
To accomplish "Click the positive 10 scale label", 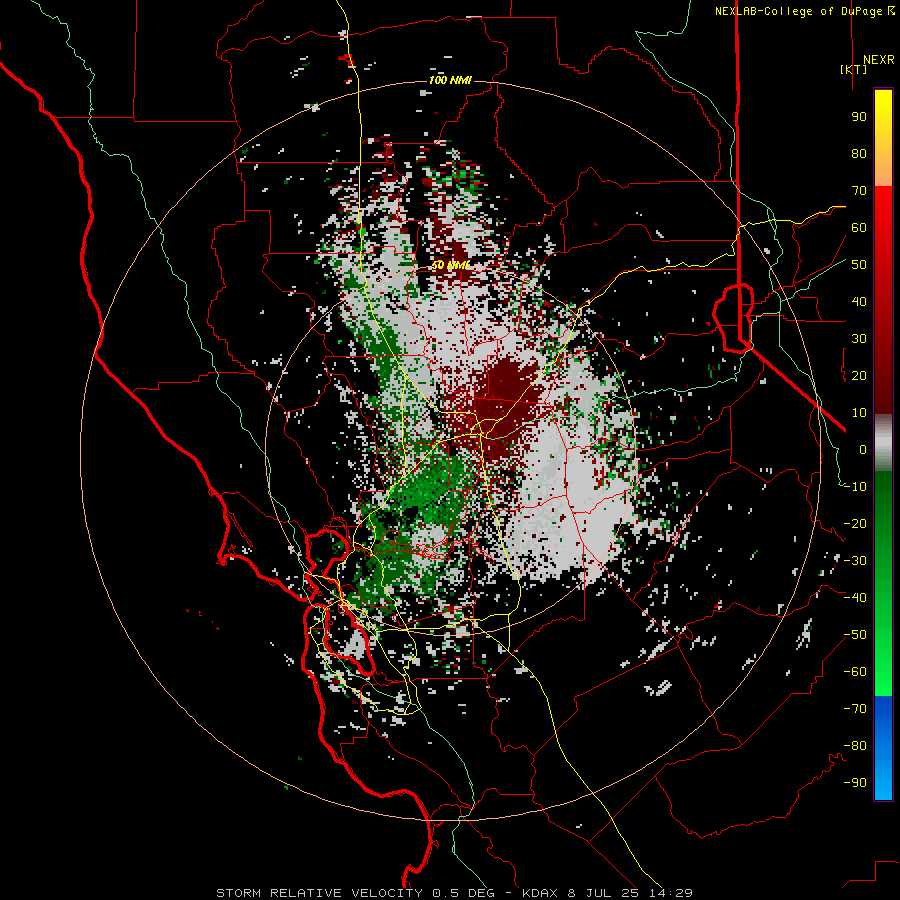I will point(859,413).
